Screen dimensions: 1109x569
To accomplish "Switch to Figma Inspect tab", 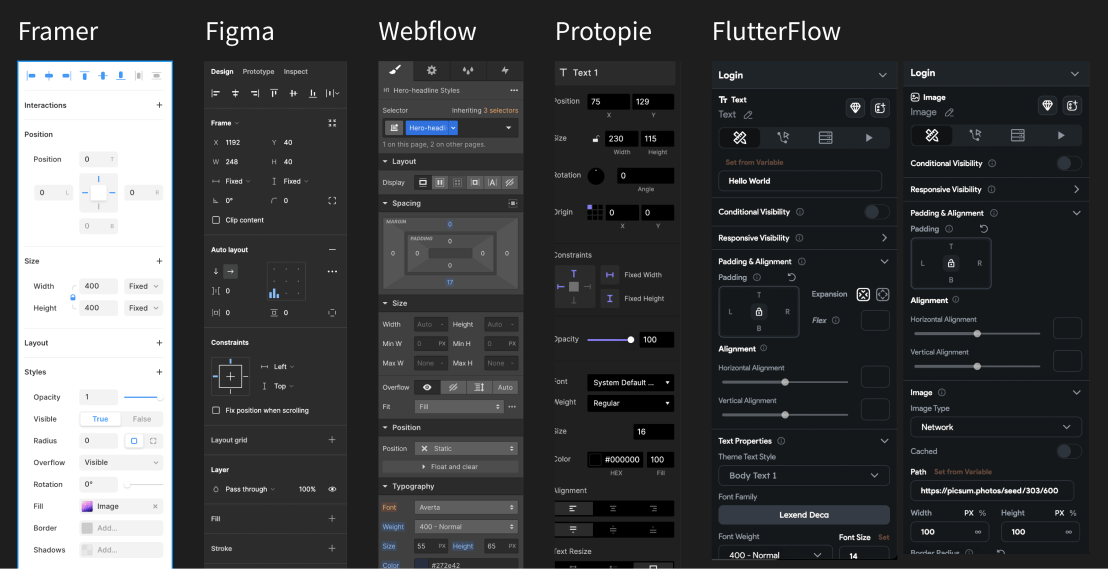I will pyautogui.click(x=296, y=72).
